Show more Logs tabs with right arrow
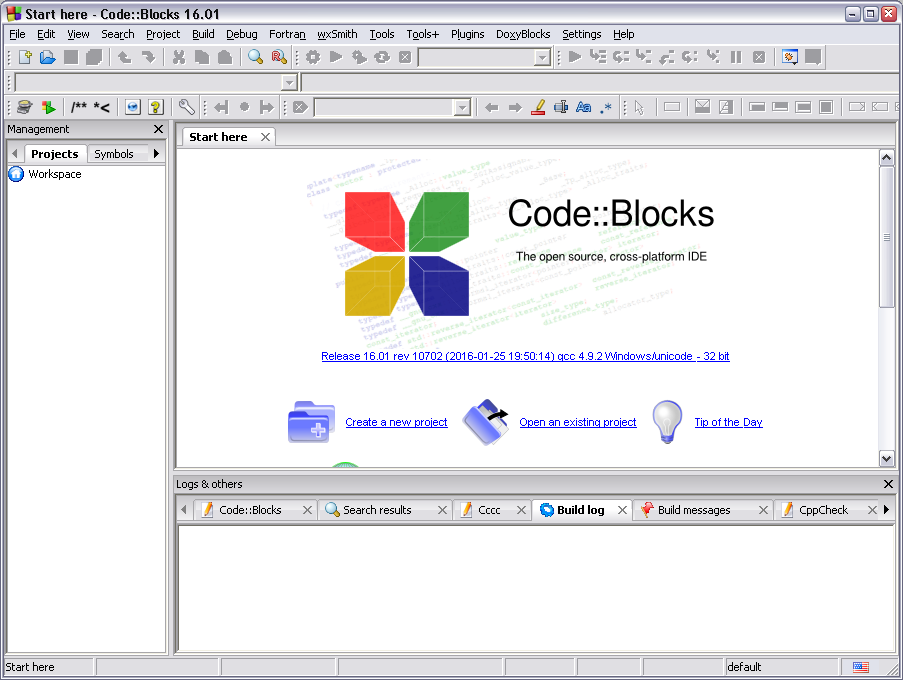The height and width of the screenshot is (680, 903). (886, 510)
